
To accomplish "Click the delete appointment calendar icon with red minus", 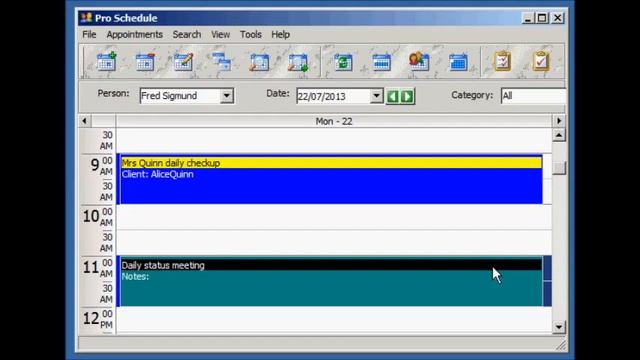I will (145, 62).
